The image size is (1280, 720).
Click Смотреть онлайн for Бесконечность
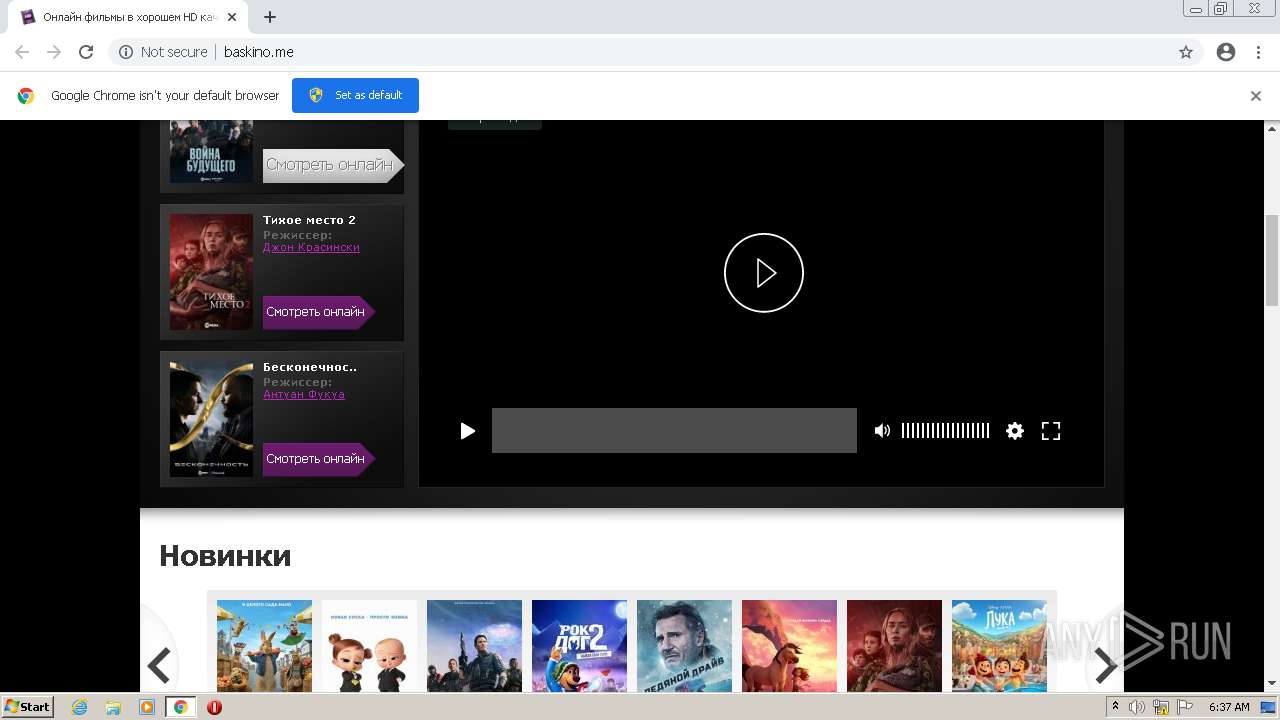(x=318, y=459)
